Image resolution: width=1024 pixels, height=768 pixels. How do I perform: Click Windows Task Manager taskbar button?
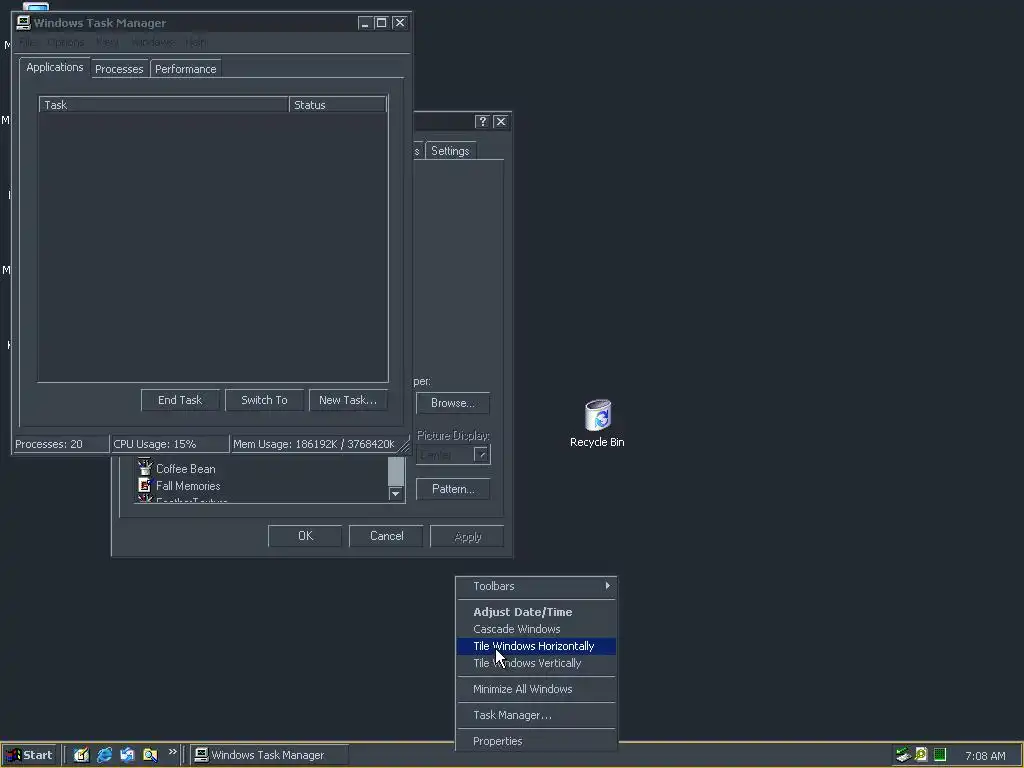point(269,755)
